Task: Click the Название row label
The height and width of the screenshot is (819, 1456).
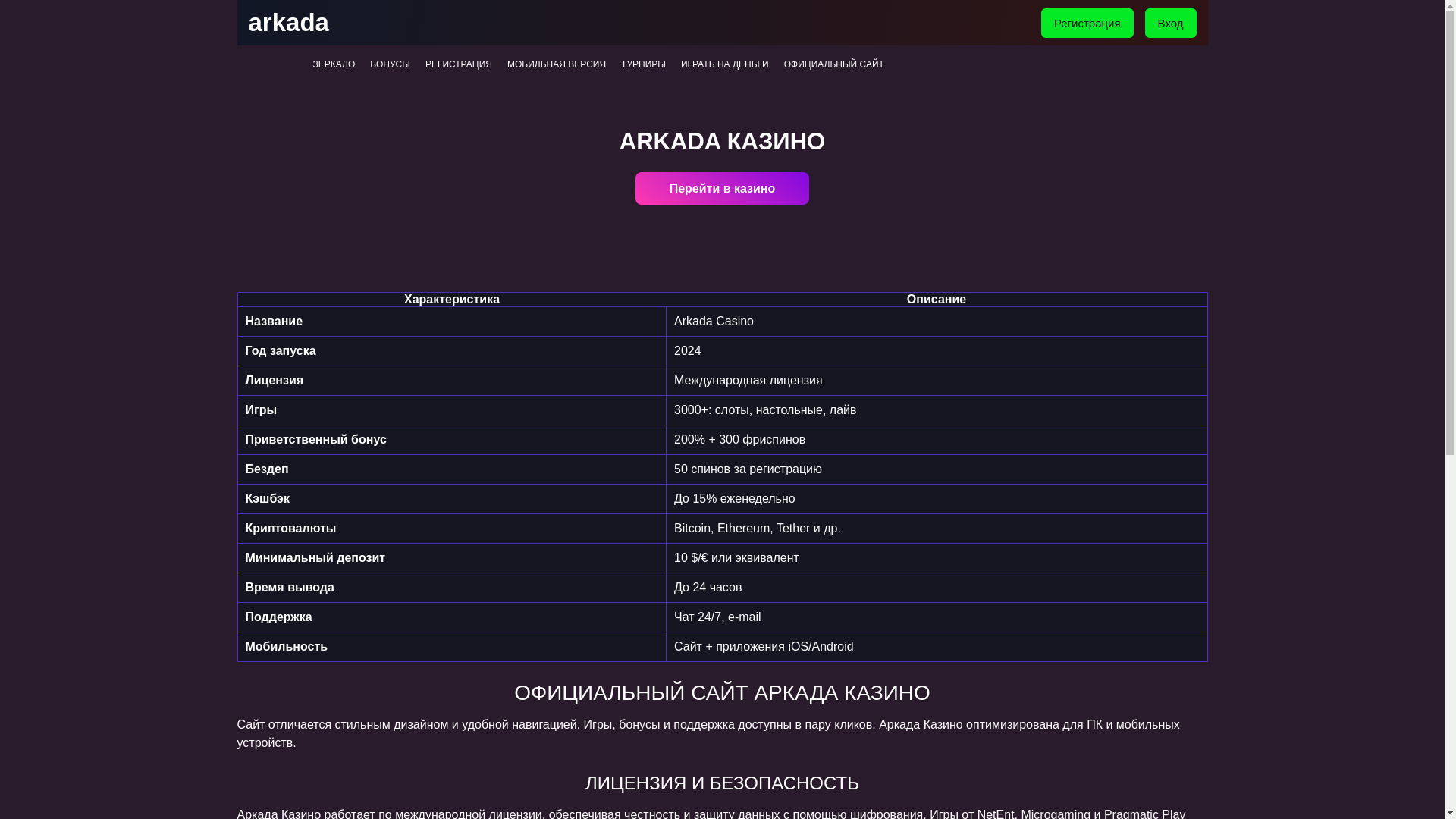Action: (x=274, y=322)
